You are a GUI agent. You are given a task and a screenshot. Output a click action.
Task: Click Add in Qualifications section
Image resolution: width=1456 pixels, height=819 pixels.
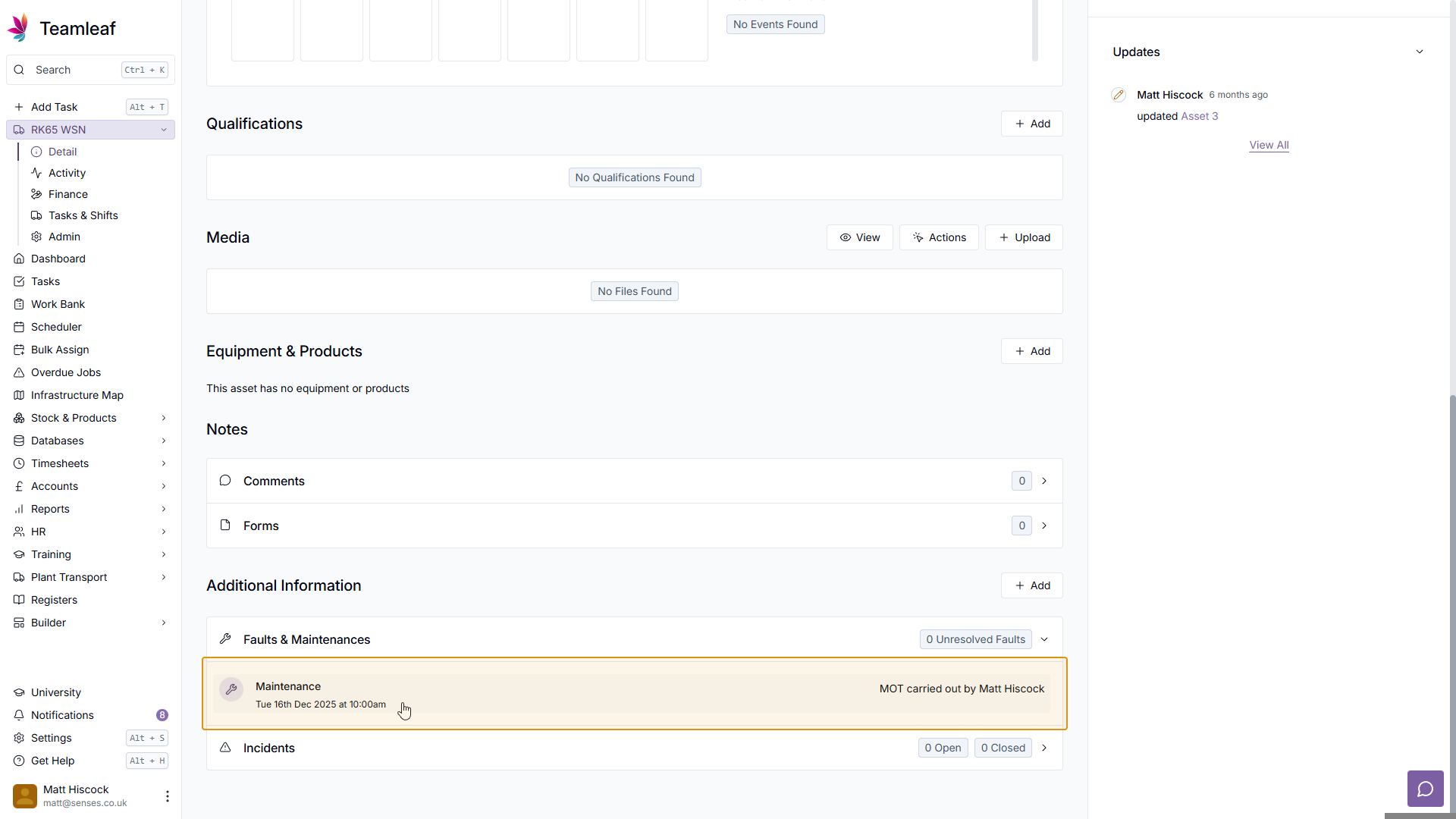pos(1031,124)
